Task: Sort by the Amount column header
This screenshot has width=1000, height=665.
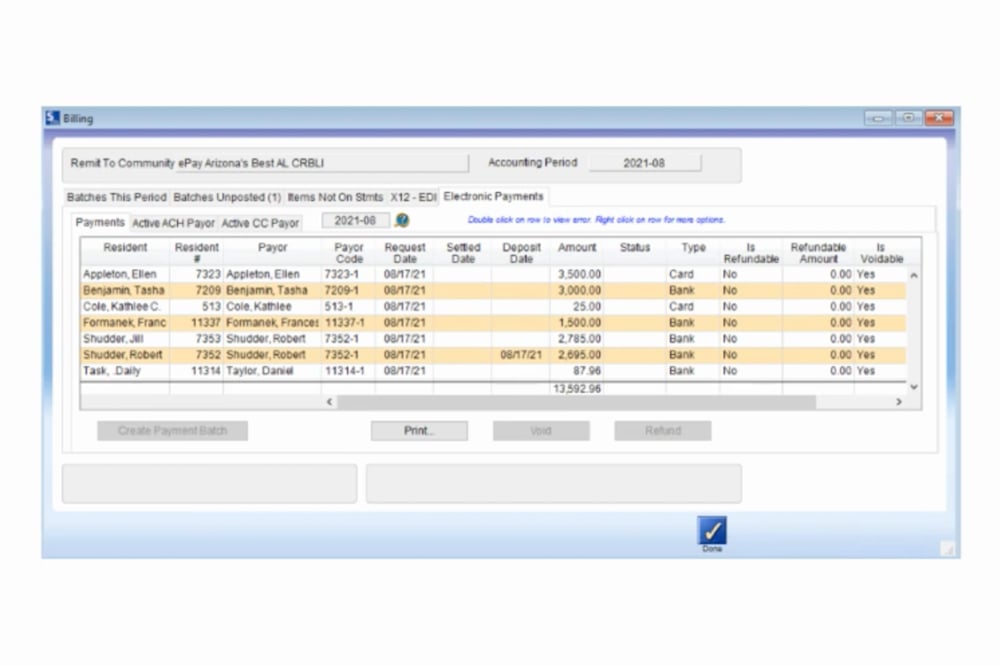Action: pos(577,247)
